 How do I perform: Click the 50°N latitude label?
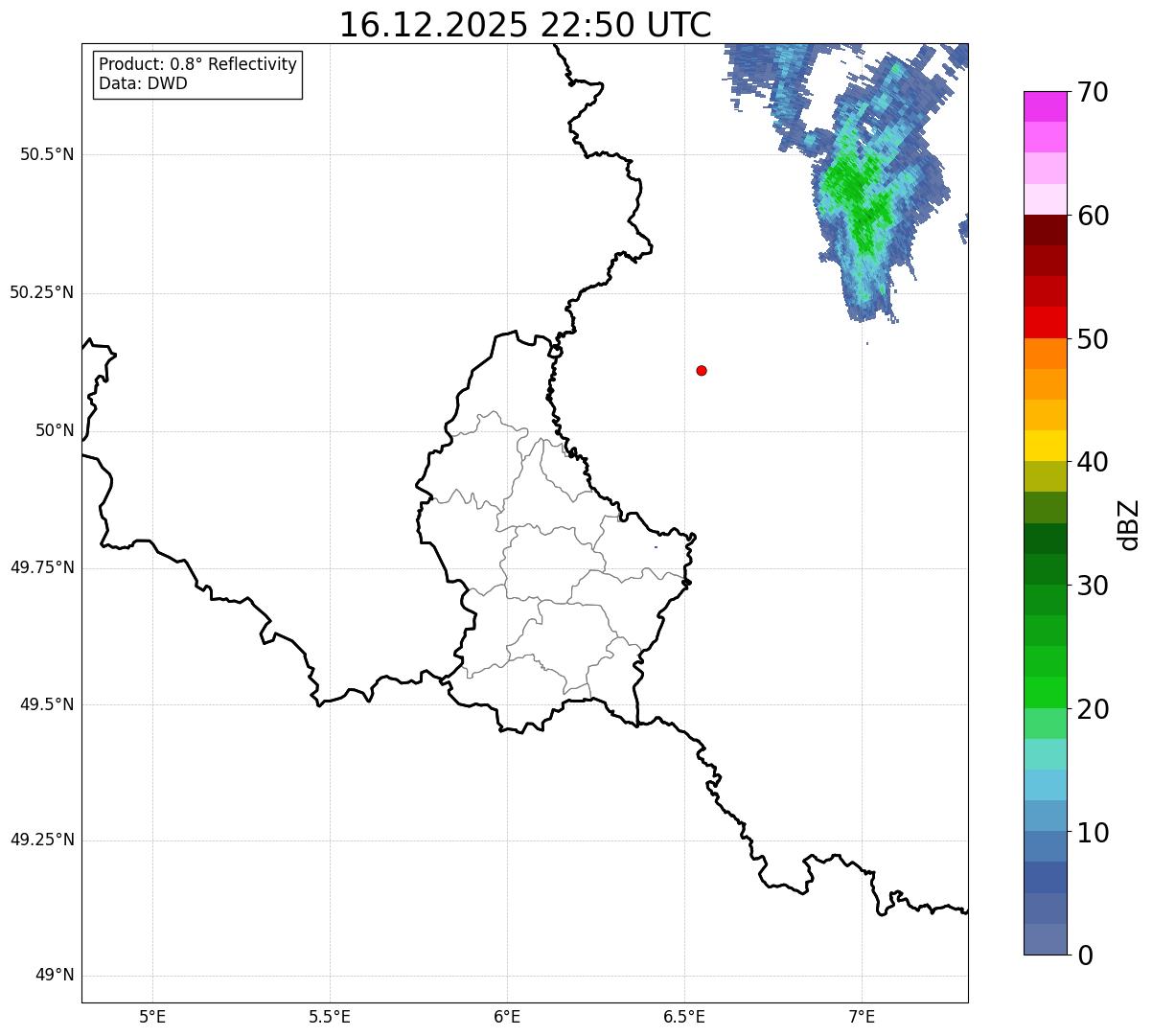[x=55, y=430]
